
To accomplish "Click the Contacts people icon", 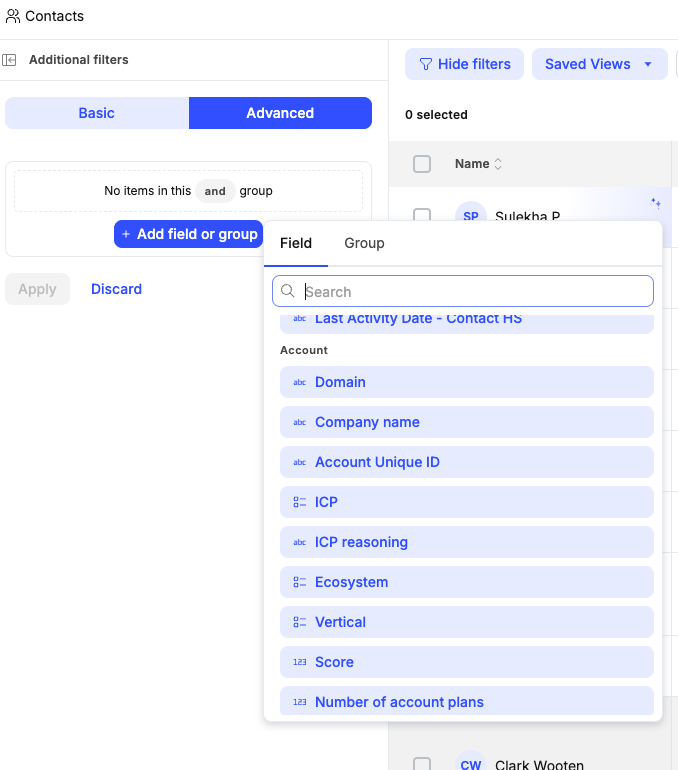I will click(x=13, y=16).
